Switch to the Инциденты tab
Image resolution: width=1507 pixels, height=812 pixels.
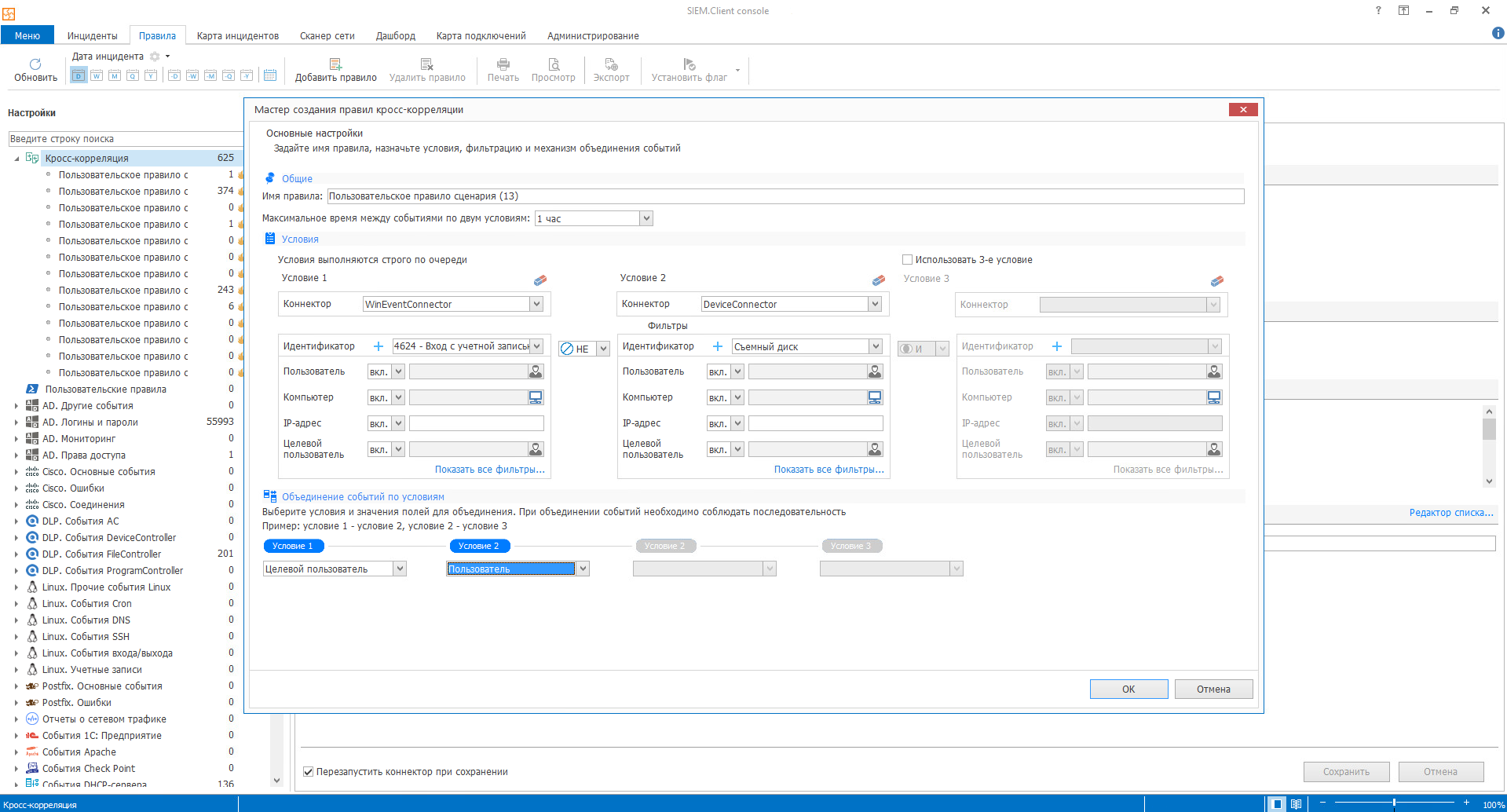click(x=92, y=36)
